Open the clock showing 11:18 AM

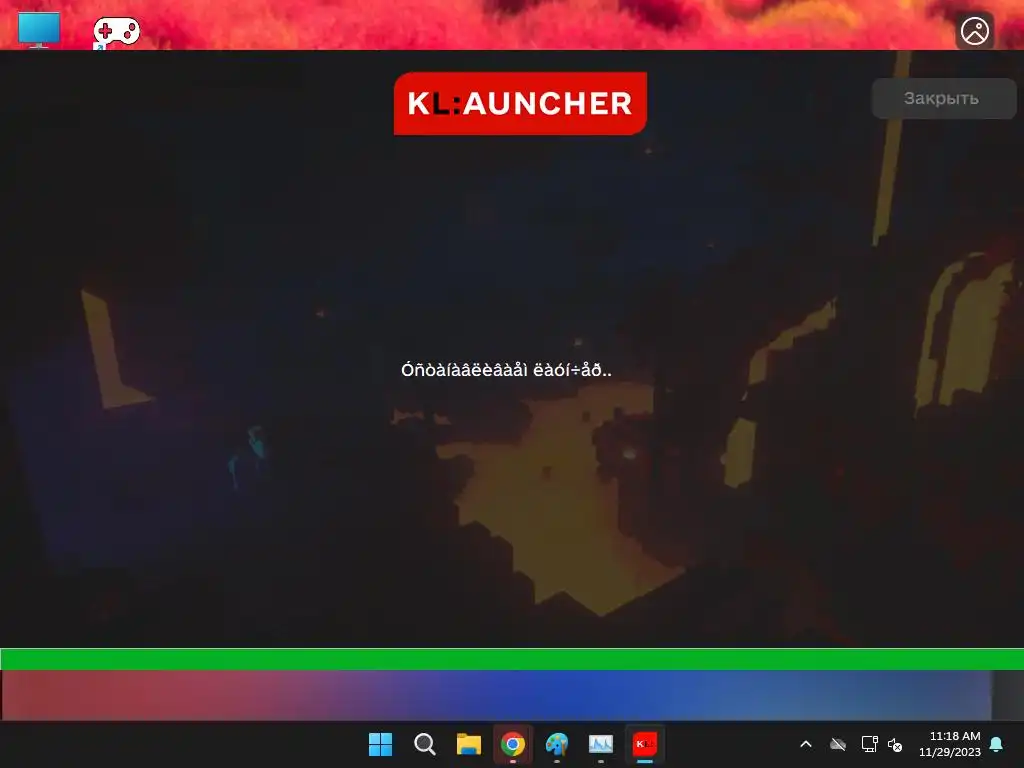pos(950,744)
